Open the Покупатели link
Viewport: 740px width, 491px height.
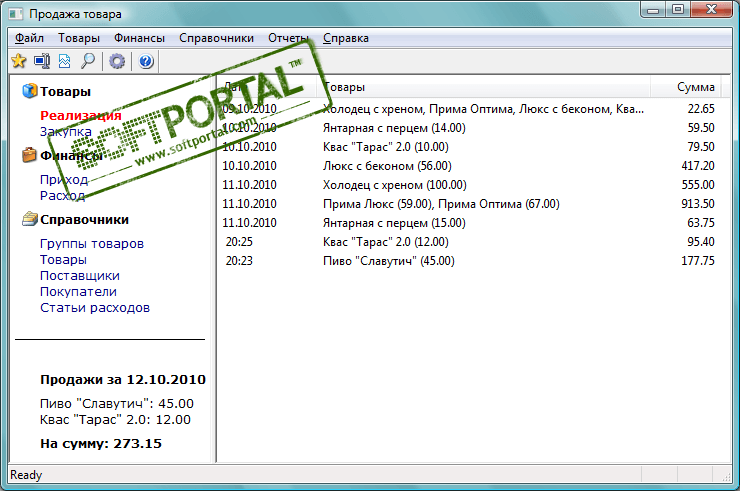[x=78, y=292]
